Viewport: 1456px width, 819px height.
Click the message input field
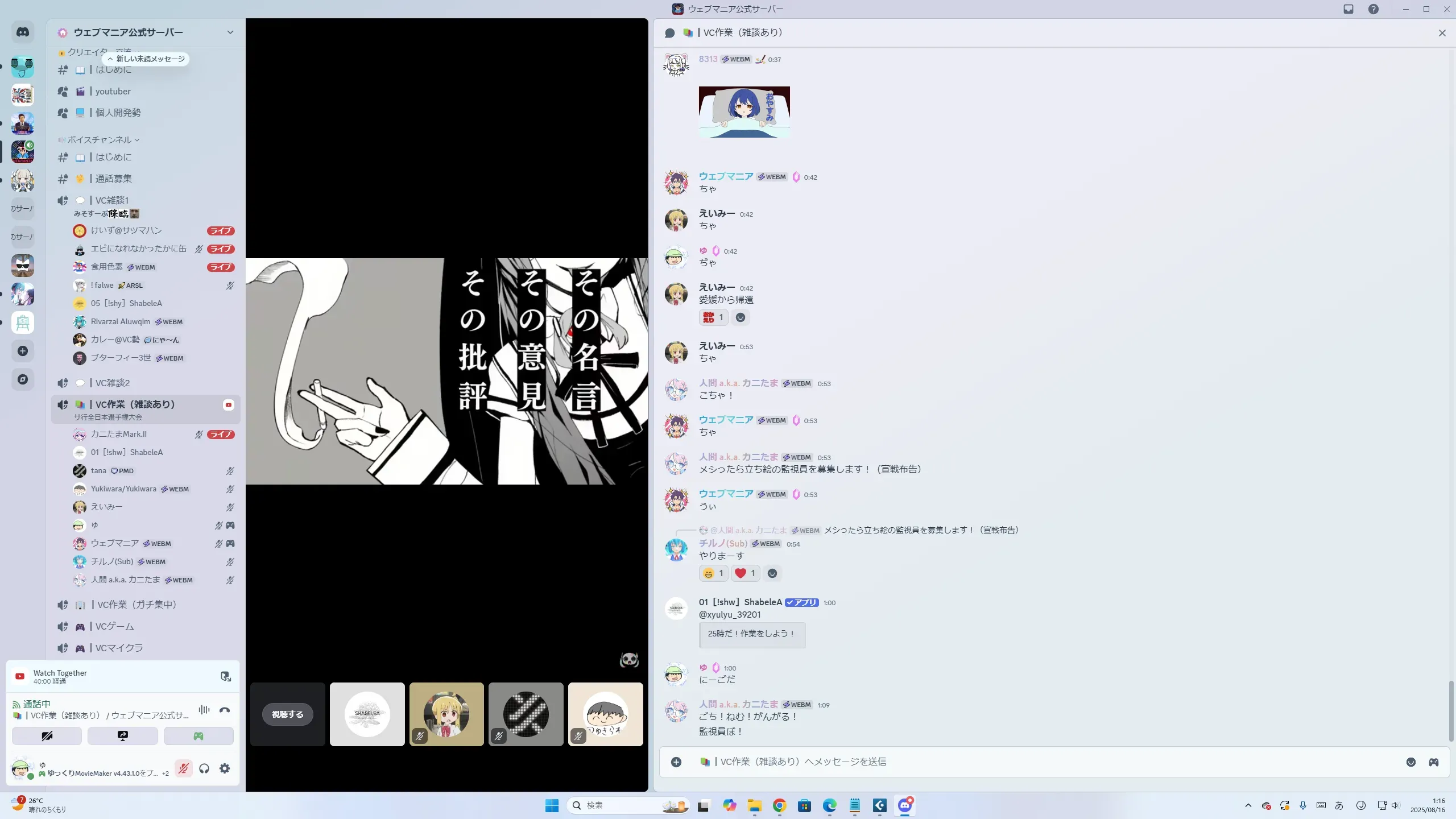(x=1024, y=762)
